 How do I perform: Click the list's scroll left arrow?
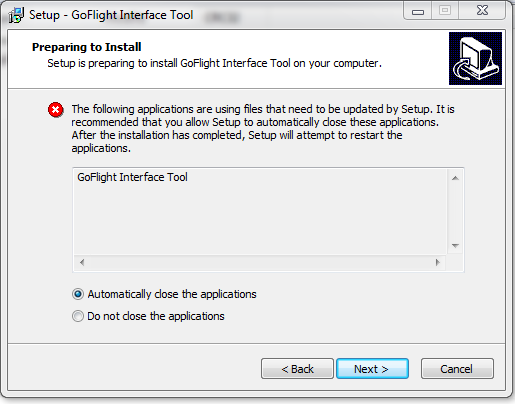click(82, 263)
